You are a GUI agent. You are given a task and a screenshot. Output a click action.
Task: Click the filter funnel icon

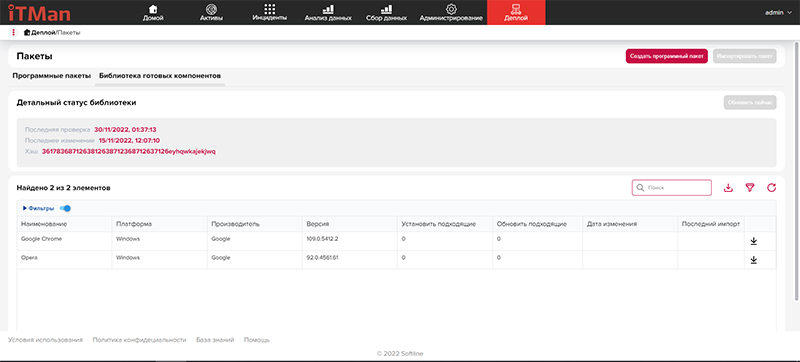(x=749, y=188)
